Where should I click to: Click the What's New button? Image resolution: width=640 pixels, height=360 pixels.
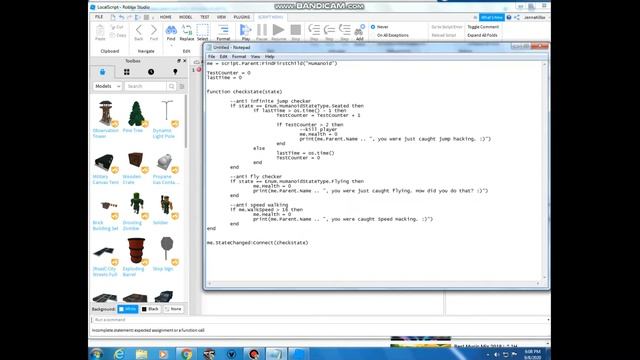(x=491, y=17)
